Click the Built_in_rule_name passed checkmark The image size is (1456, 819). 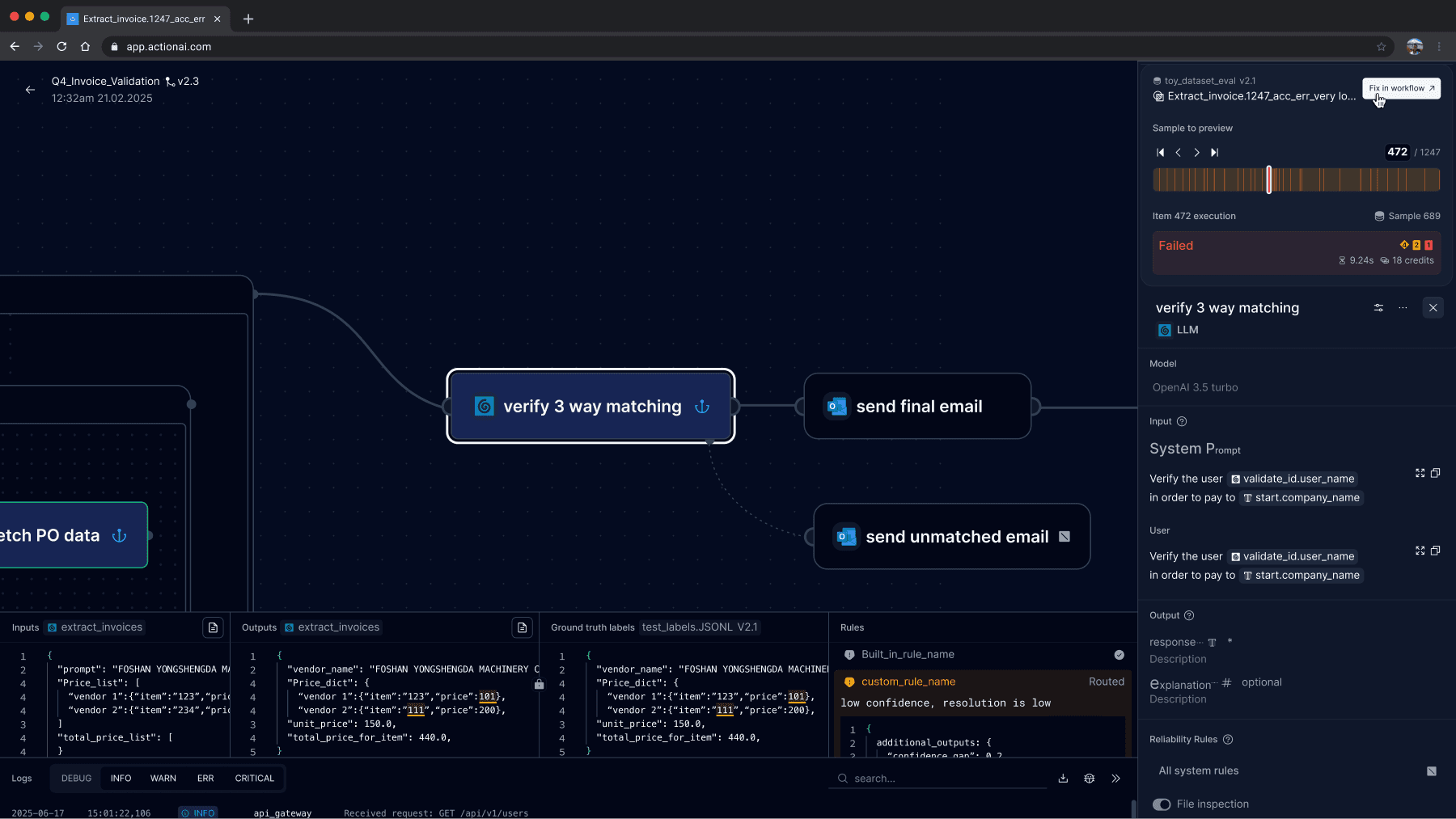pos(1119,655)
